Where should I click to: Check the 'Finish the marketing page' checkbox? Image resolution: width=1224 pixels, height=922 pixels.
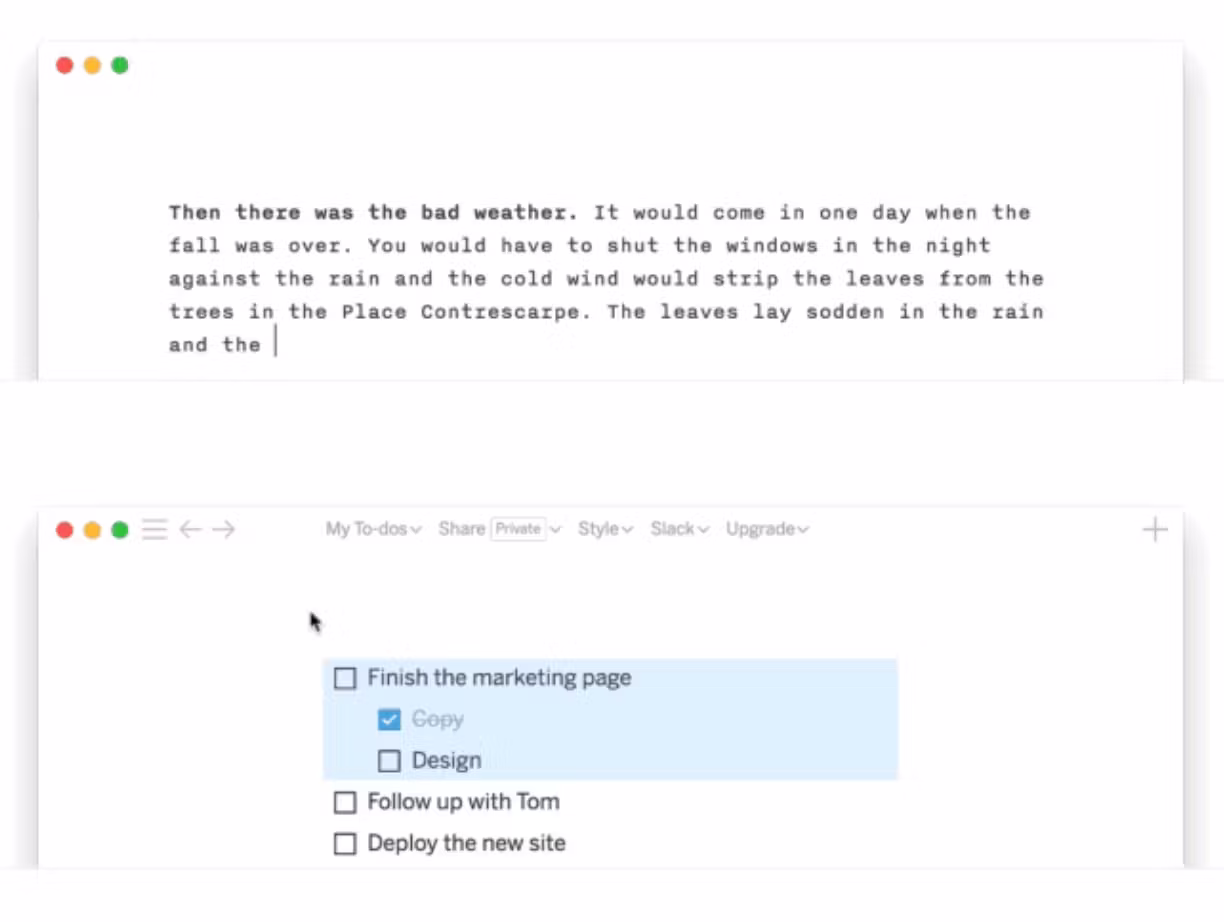point(345,678)
